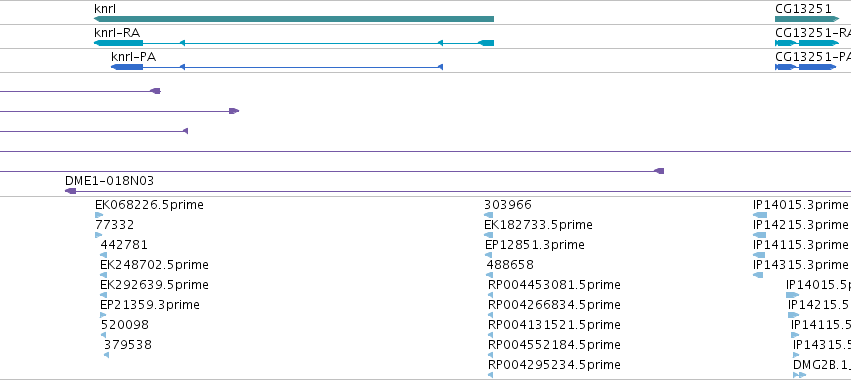851x380 pixels.
Task: Open the RP004295234.5prime feature
Action: 554,365
